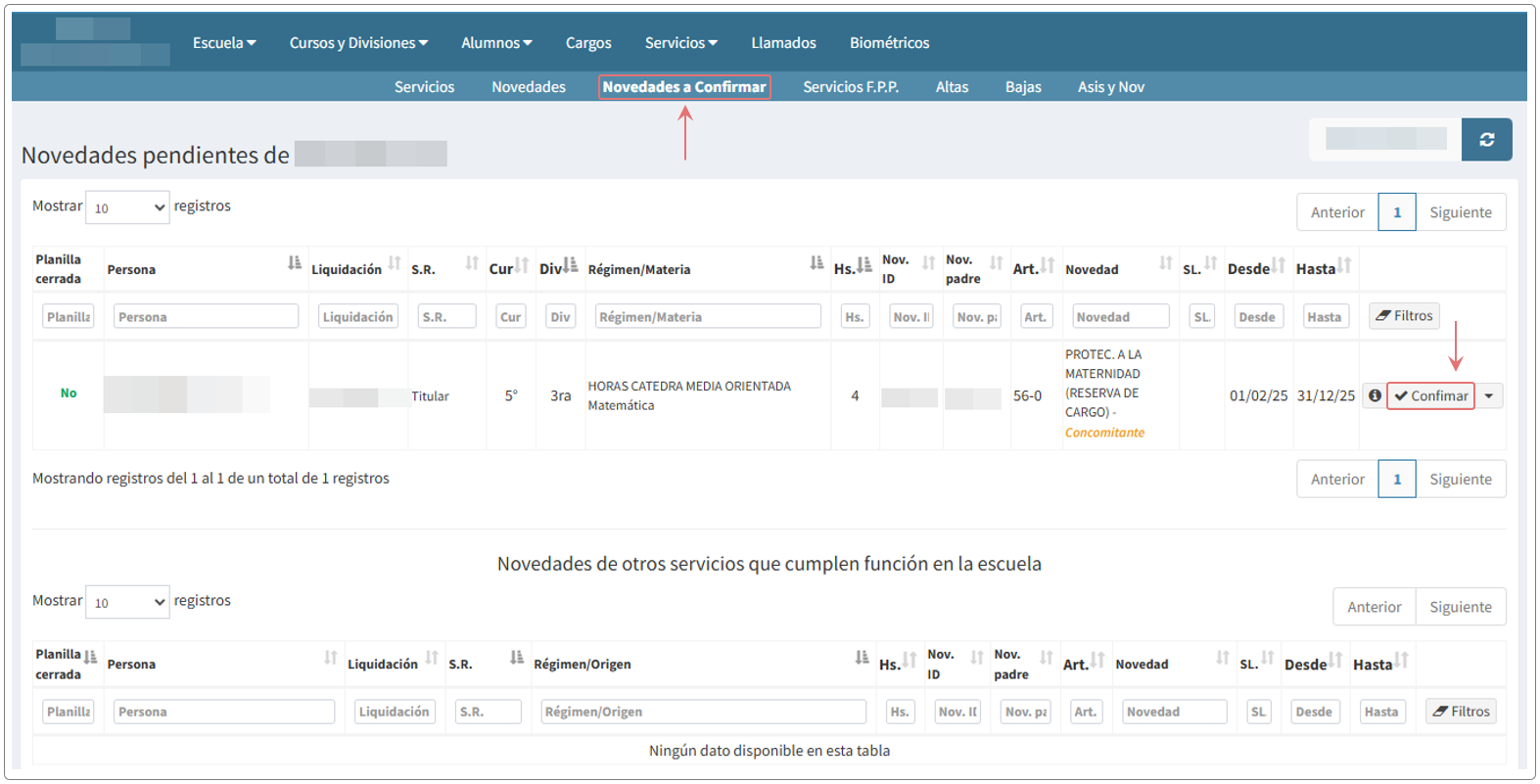
Task: Switch to Novedades a Confirmar tab
Action: (683, 87)
